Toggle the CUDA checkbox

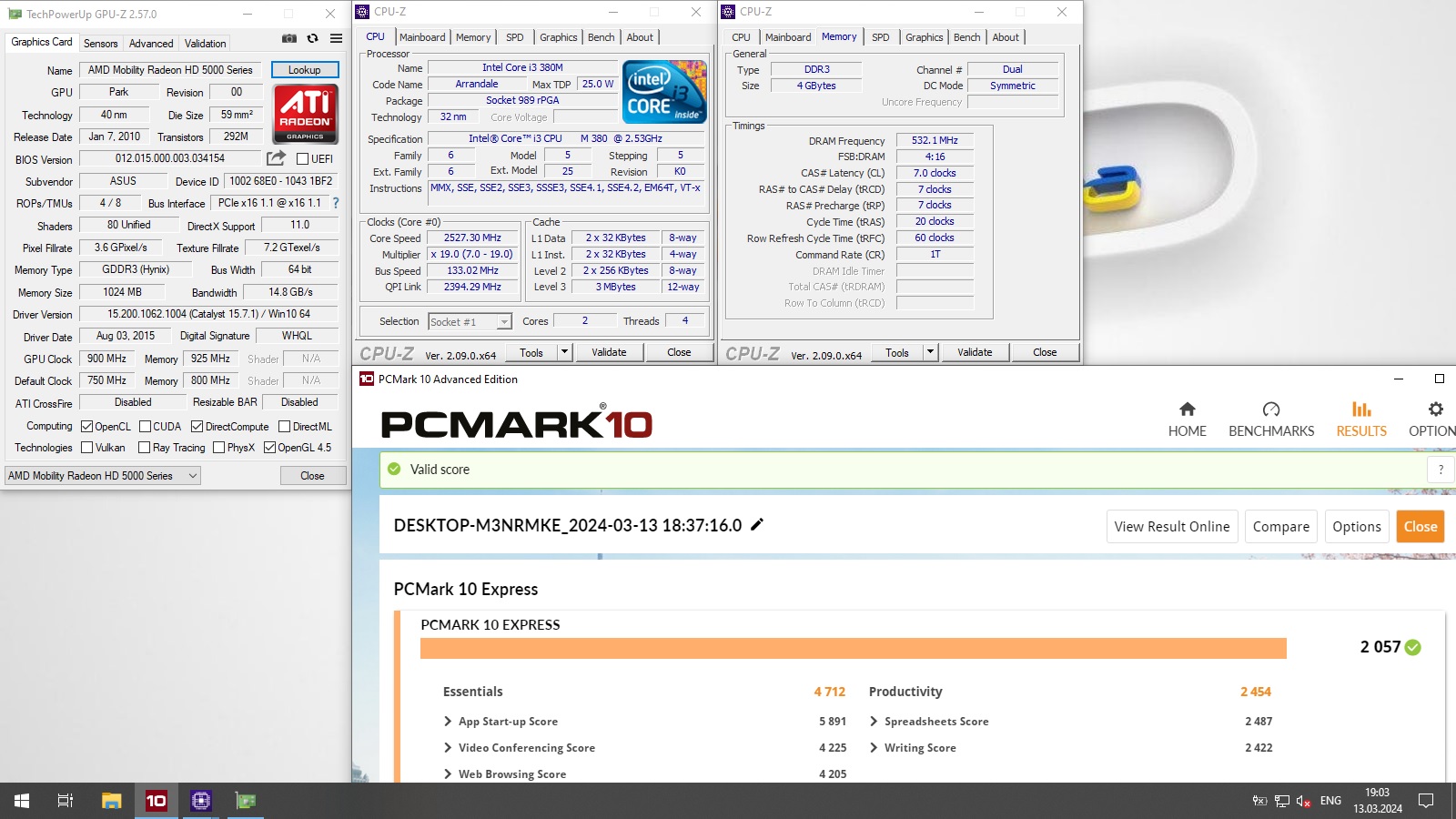145,426
